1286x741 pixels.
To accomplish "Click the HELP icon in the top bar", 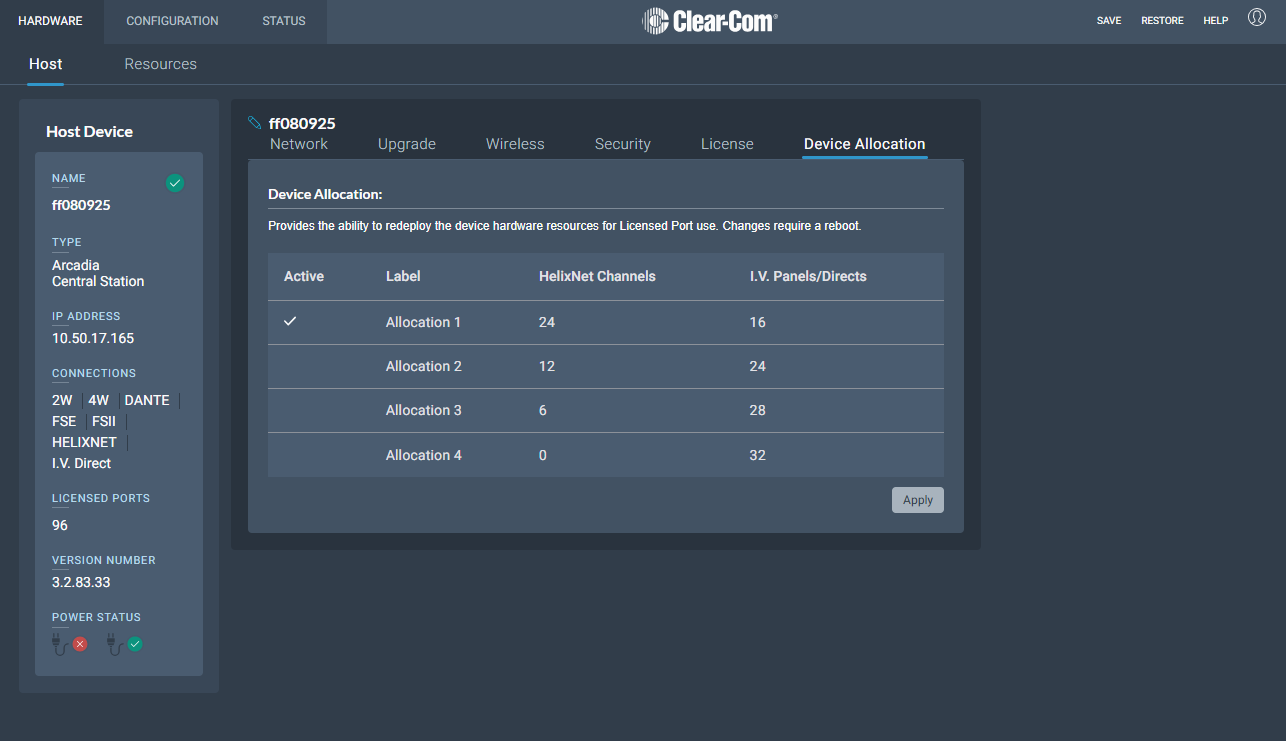I will click(x=1215, y=20).
